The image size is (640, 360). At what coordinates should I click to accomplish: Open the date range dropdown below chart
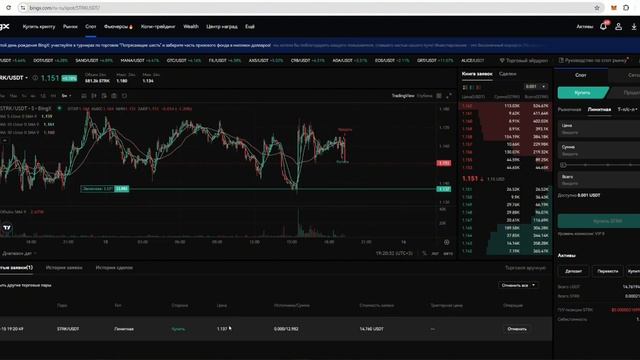19,253
